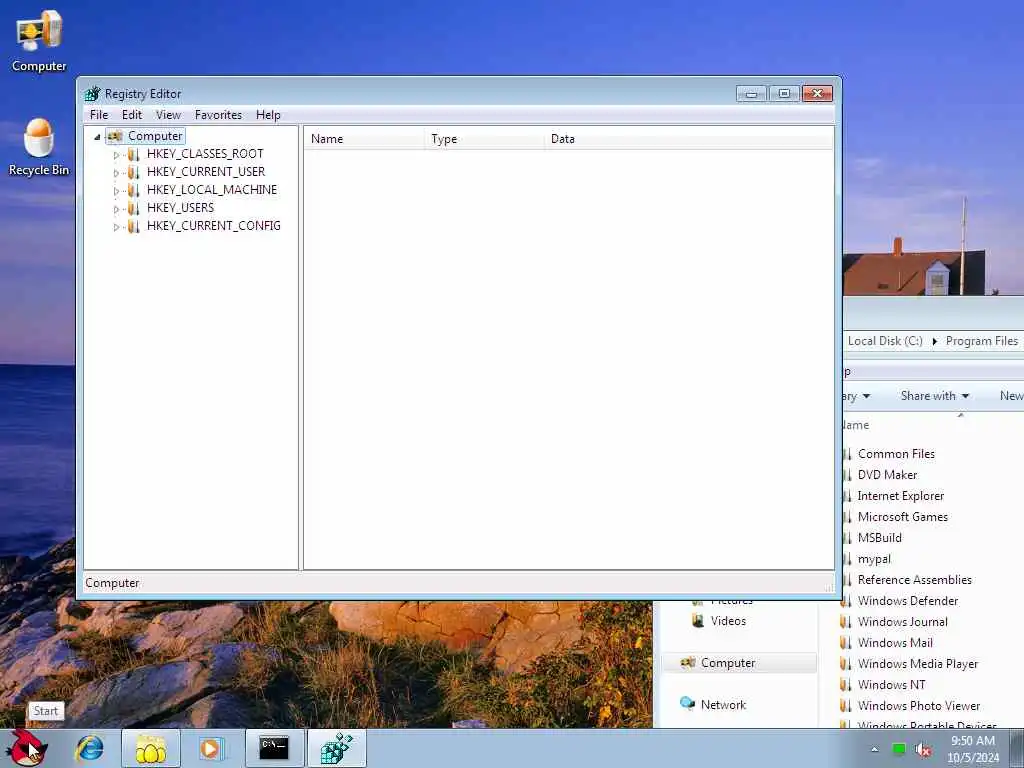Click the Windows NT folder icon
Image resolution: width=1024 pixels, height=768 pixels.
[x=846, y=684]
